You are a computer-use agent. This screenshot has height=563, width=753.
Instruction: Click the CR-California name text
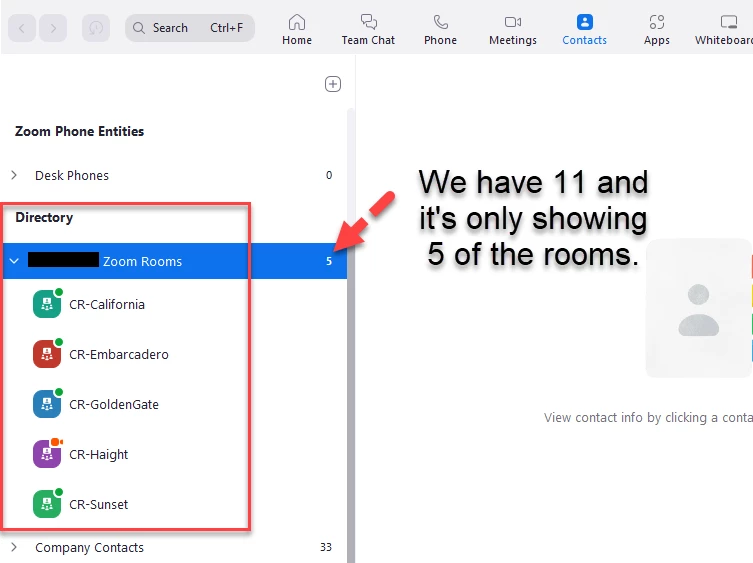click(107, 305)
